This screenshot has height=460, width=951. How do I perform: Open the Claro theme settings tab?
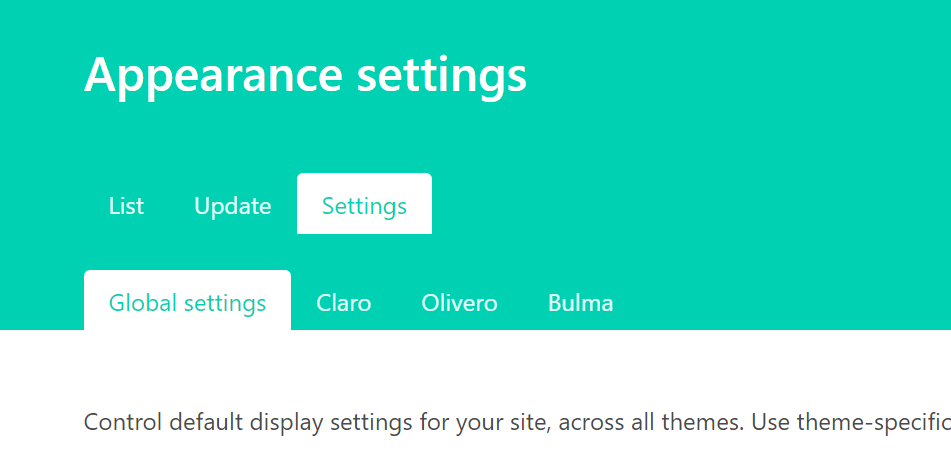point(343,303)
